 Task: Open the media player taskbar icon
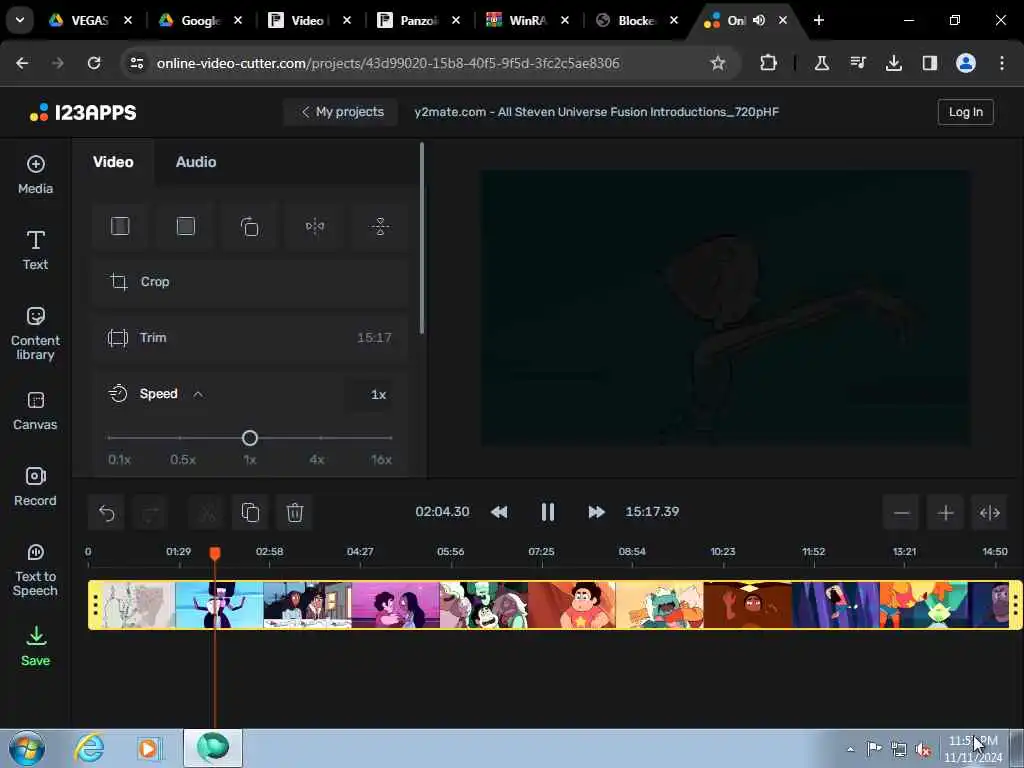(x=149, y=748)
